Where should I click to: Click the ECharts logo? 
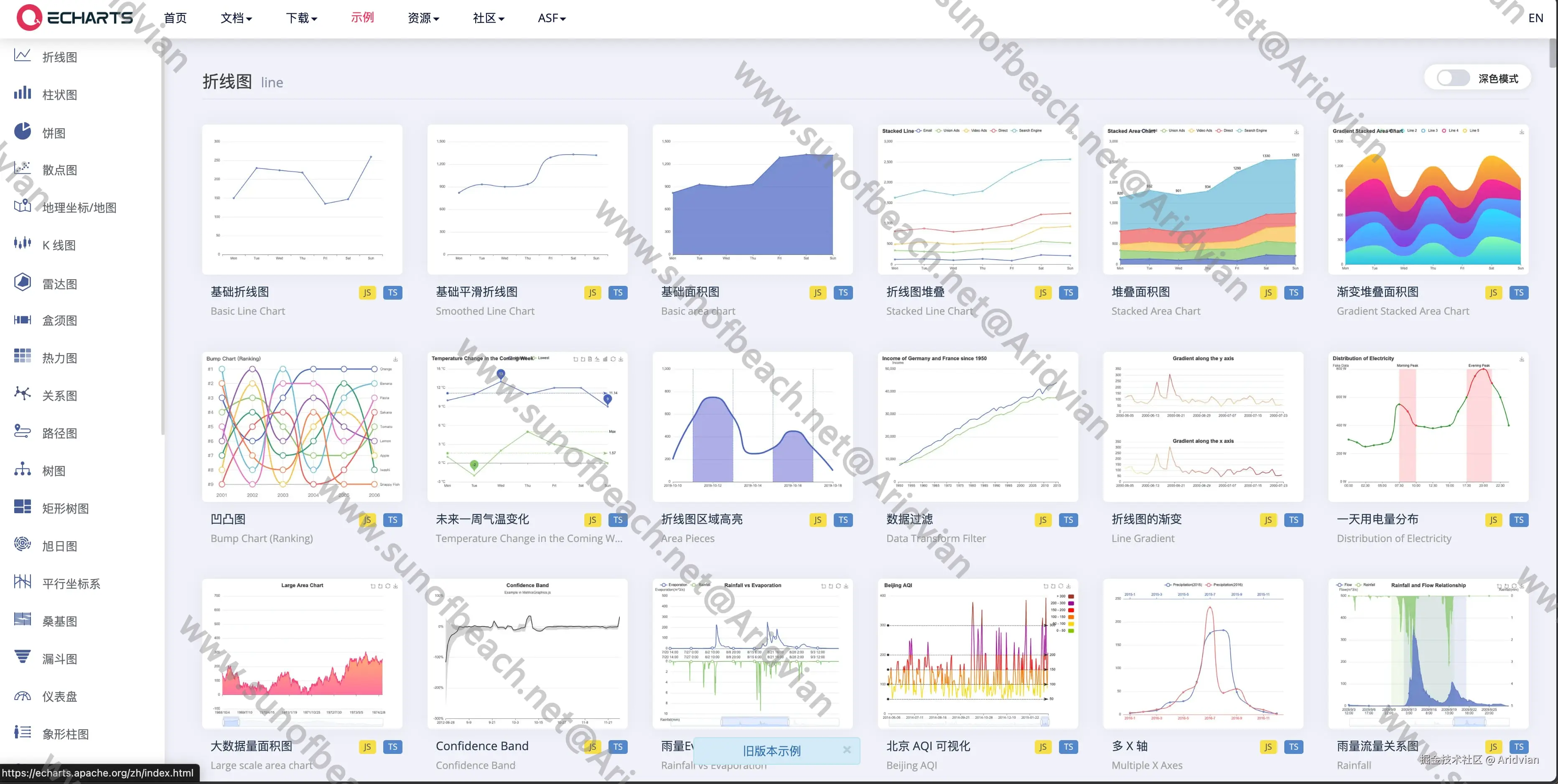[74, 18]
